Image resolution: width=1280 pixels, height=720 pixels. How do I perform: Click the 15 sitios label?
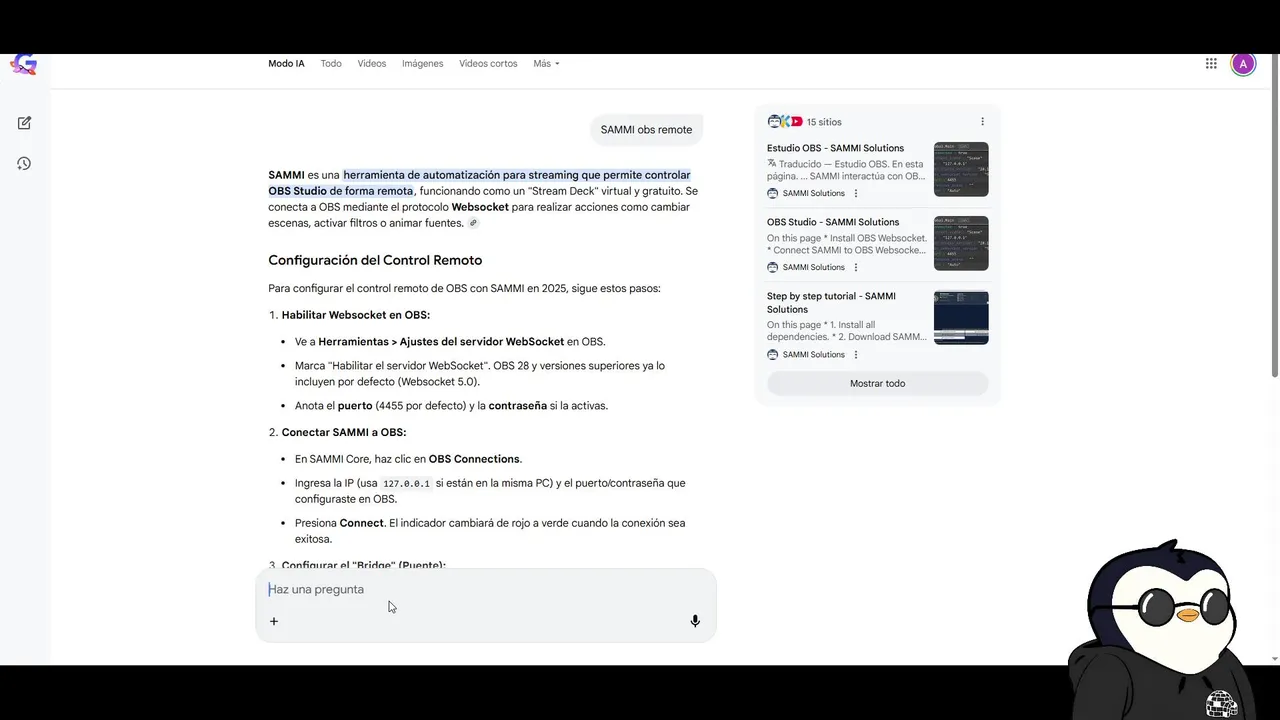pyautogui.click(x=824, y=122)
